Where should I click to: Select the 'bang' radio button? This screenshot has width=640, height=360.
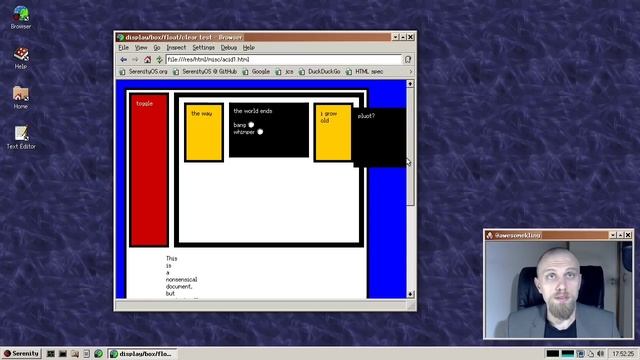coord(251,125)
